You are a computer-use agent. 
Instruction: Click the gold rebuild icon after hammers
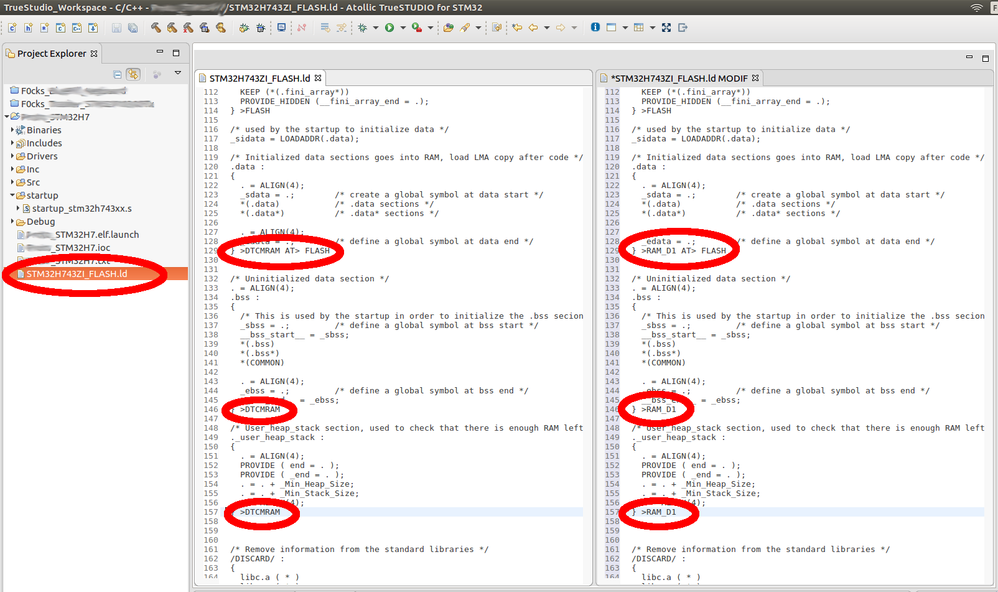pyautogui.click(x=221, y=28)
